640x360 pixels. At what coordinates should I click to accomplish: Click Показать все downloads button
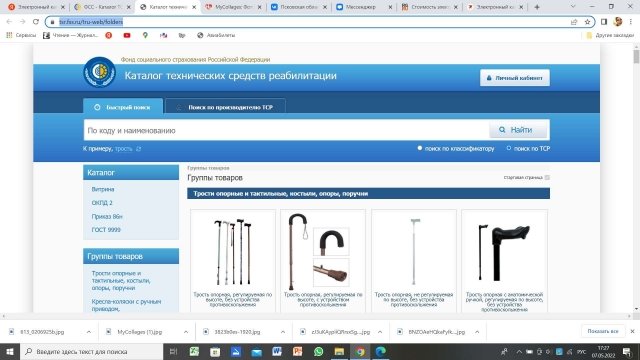(603, 331)
